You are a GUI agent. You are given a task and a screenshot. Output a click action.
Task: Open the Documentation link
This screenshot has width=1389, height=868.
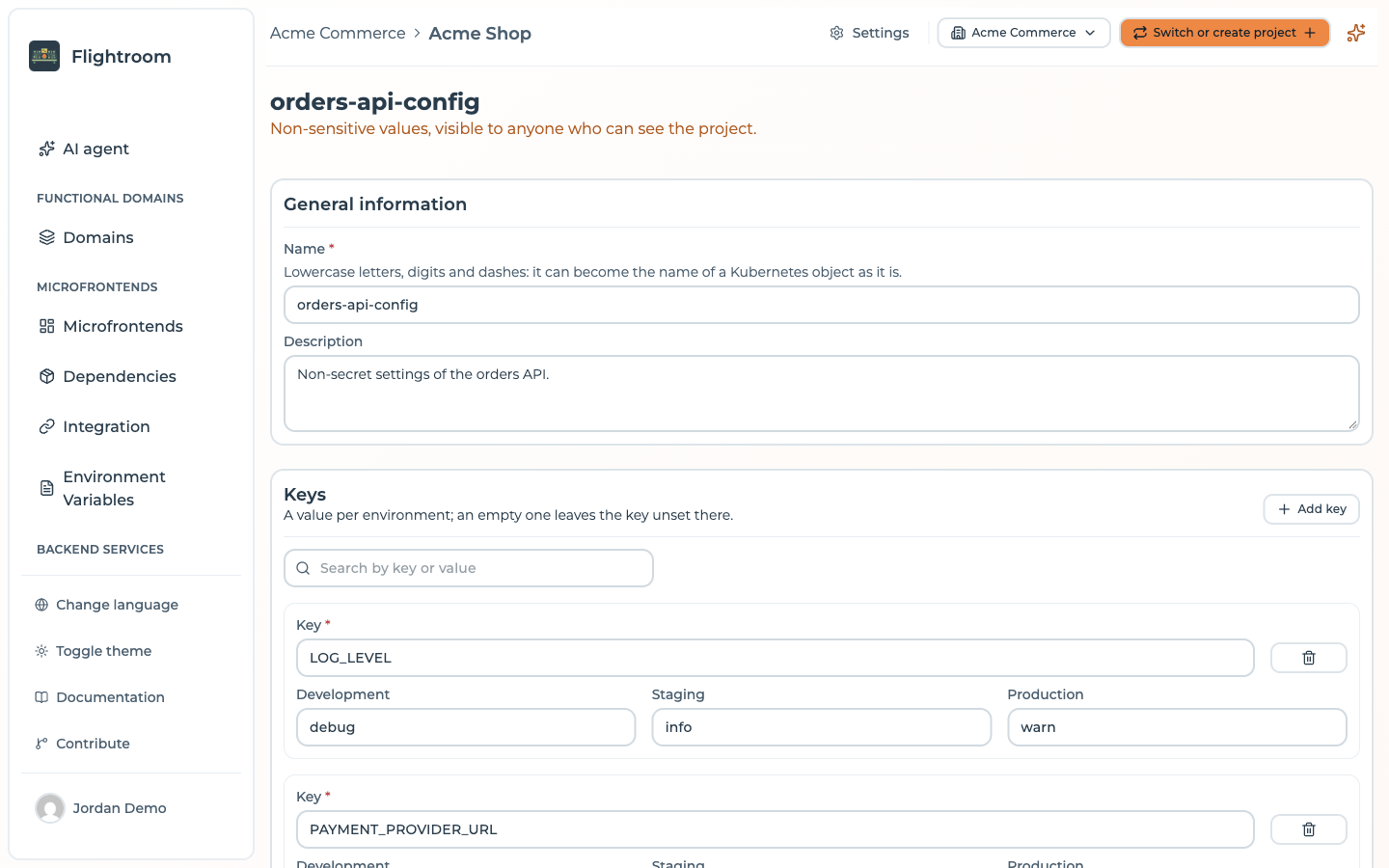coord(100,697)
